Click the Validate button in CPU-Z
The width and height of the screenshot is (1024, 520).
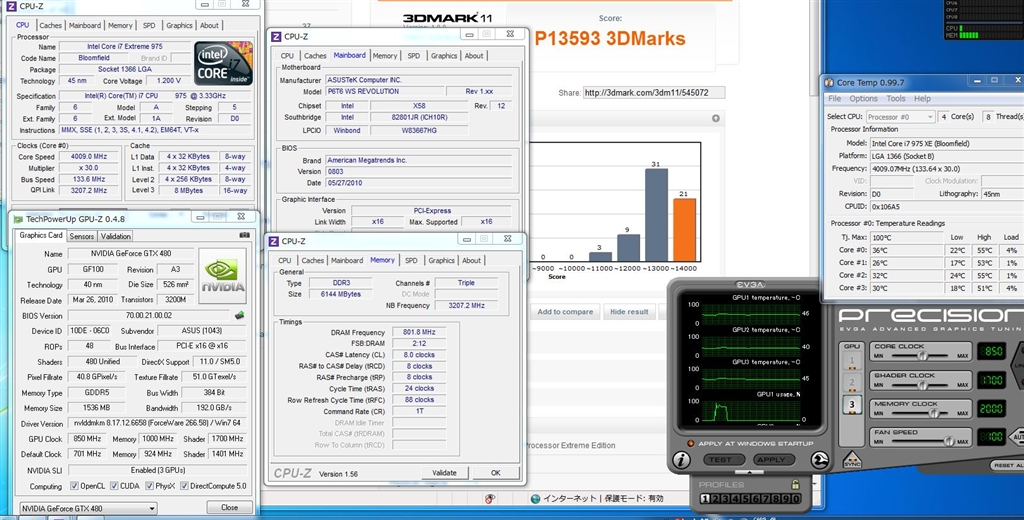coord(444,472)
